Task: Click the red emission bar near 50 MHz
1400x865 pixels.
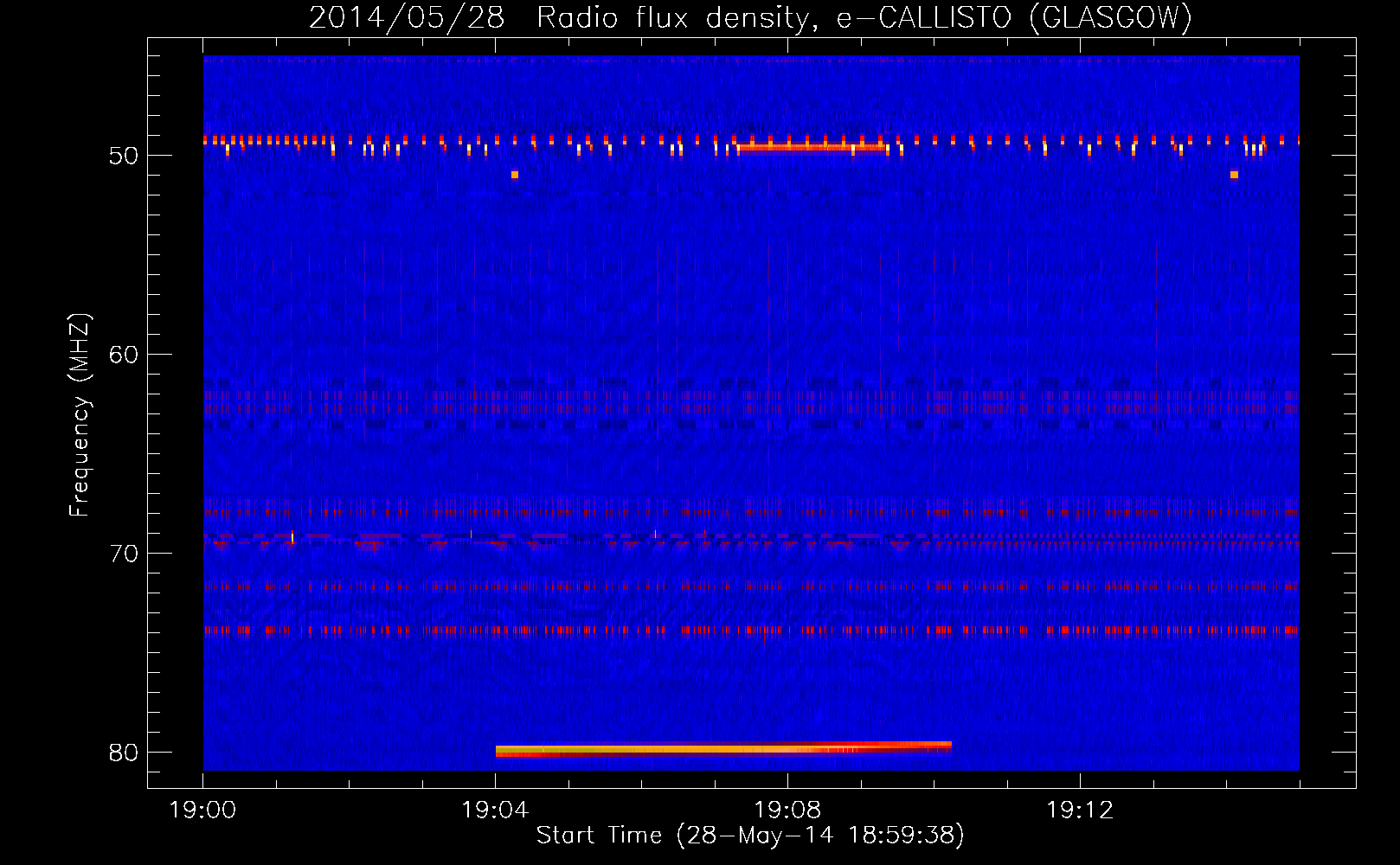Action: pos(812,147)
